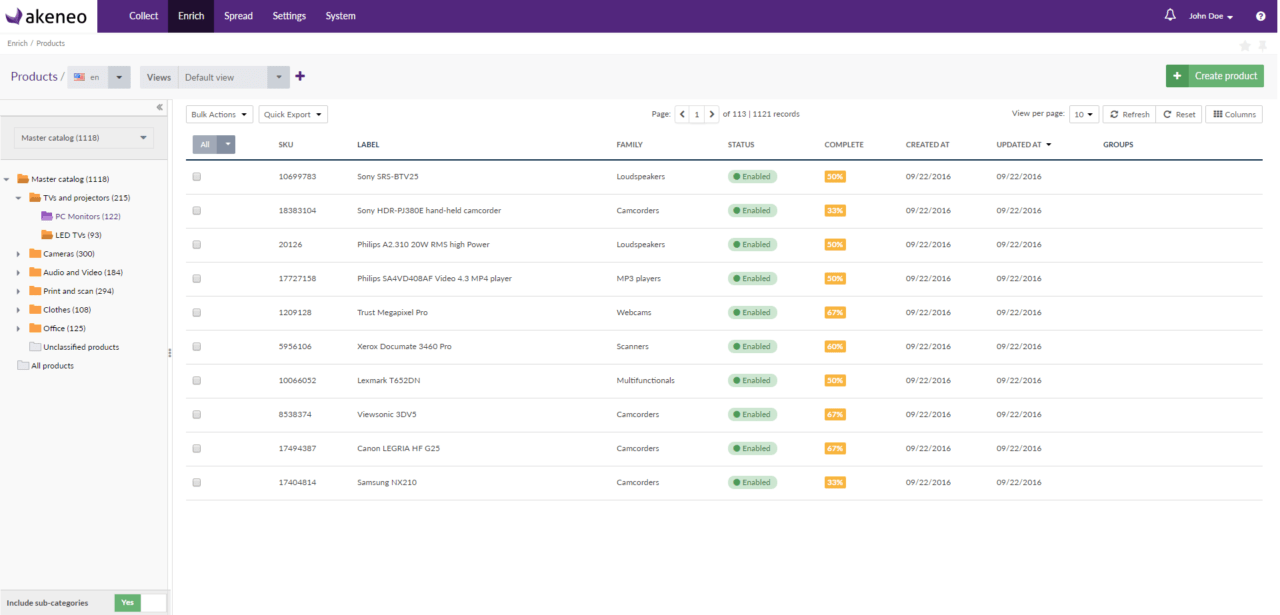Image resolution: width=1280 pixels, height=615 pixels.
Task: Open the Spread menu
Action: click(x=238, y=16)
